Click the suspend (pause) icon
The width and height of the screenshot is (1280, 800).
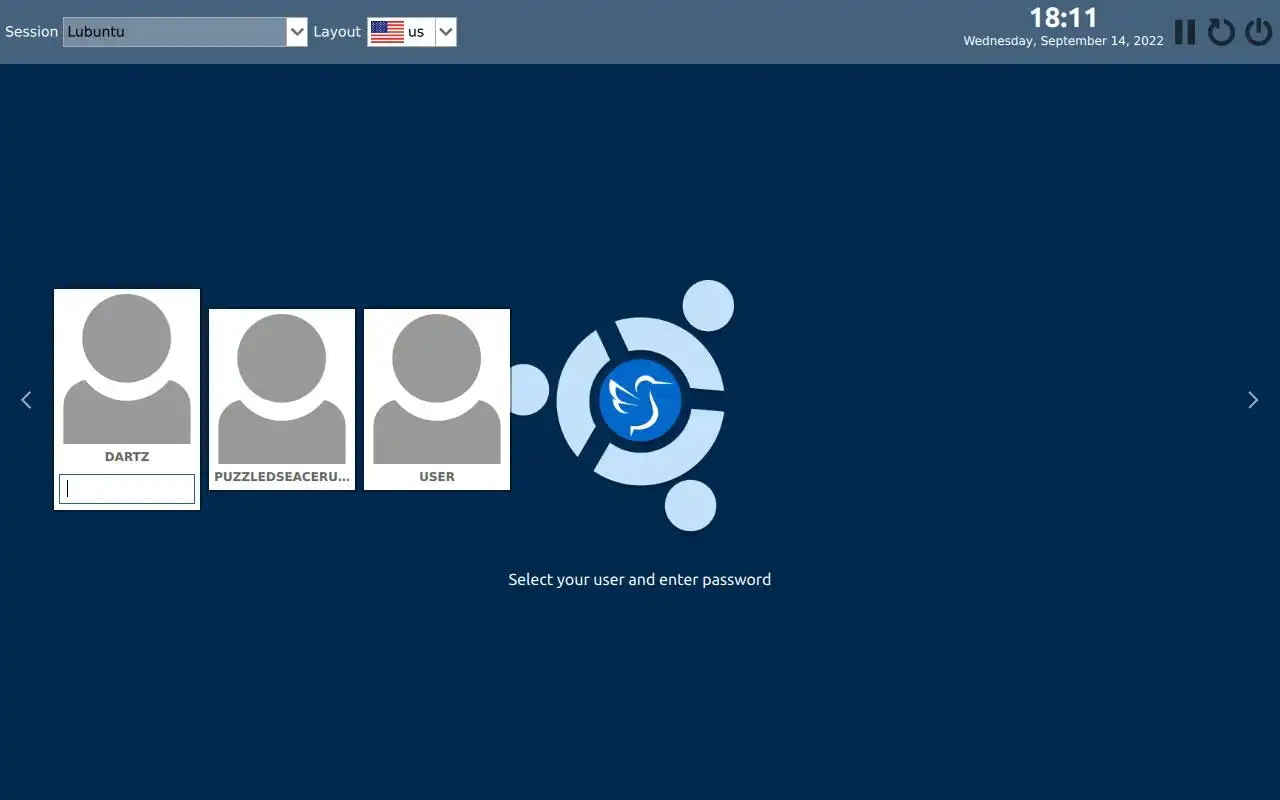tap(1185, 32)
